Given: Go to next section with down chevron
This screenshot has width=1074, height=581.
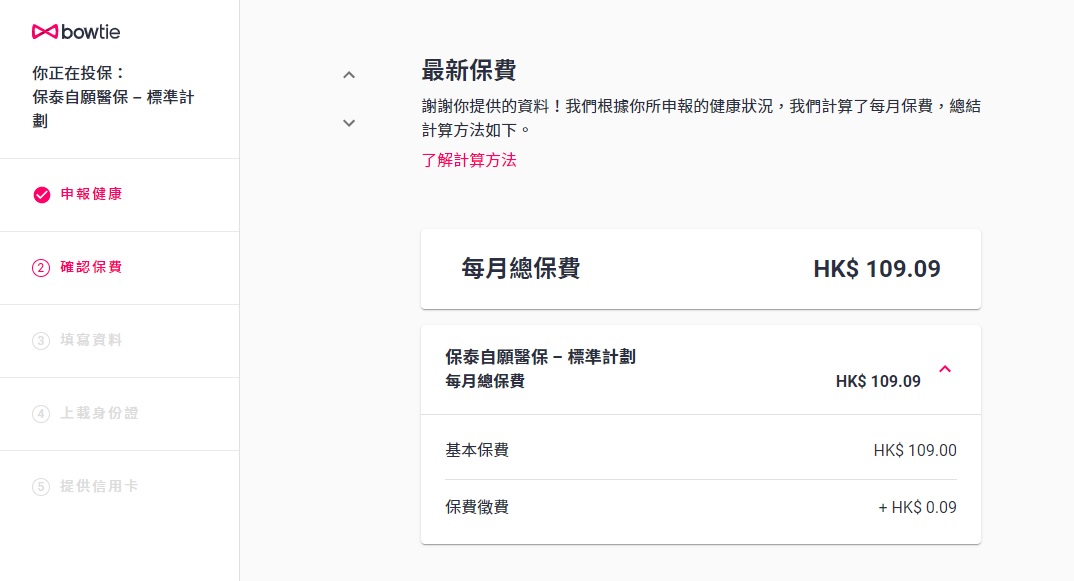Looking at the screenshot, I should (x=349, y=123).
